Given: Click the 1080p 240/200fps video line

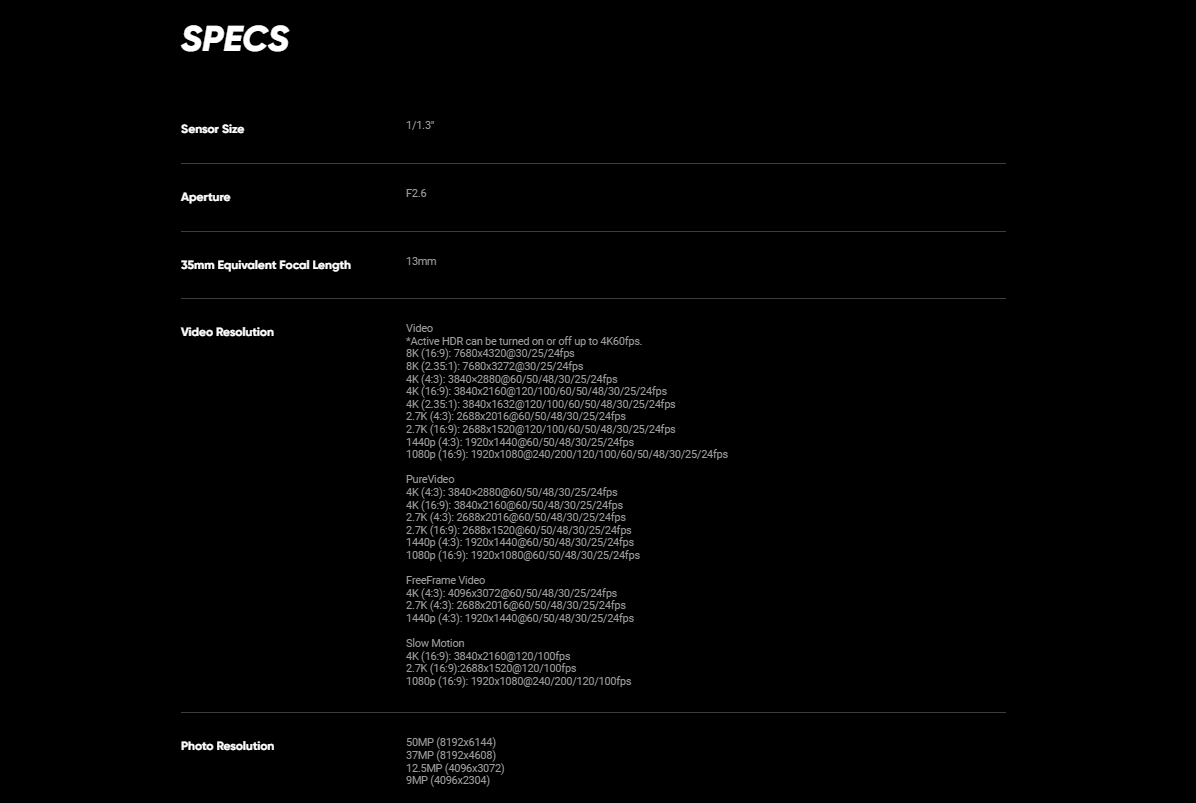Looking at the screenshot, I should click(x=567, y=454).
